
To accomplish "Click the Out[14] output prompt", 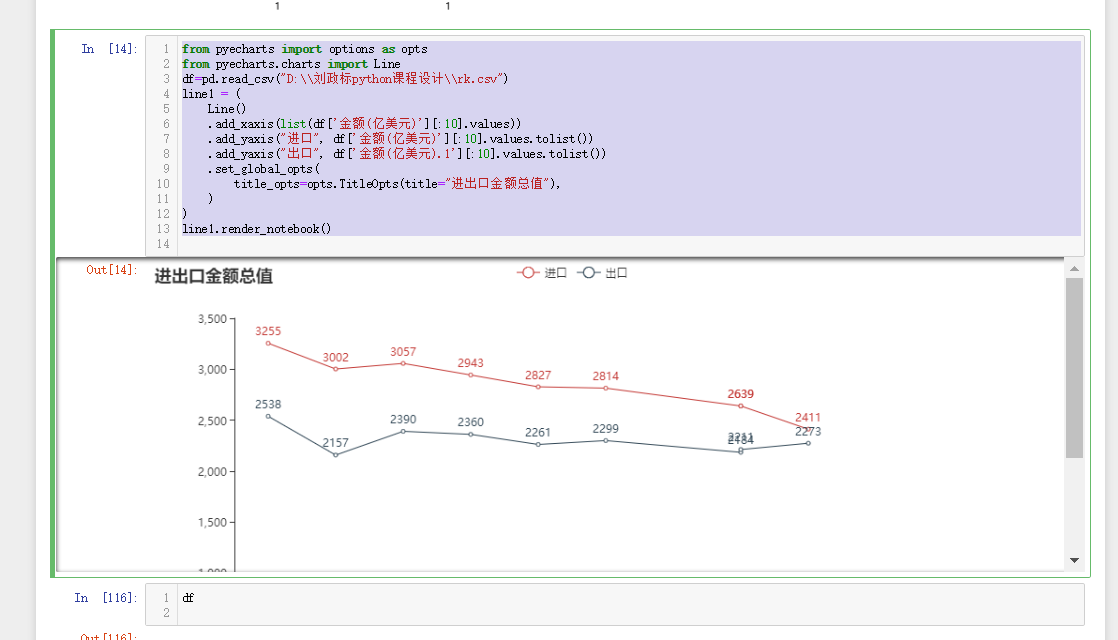I will coord(111,269).
